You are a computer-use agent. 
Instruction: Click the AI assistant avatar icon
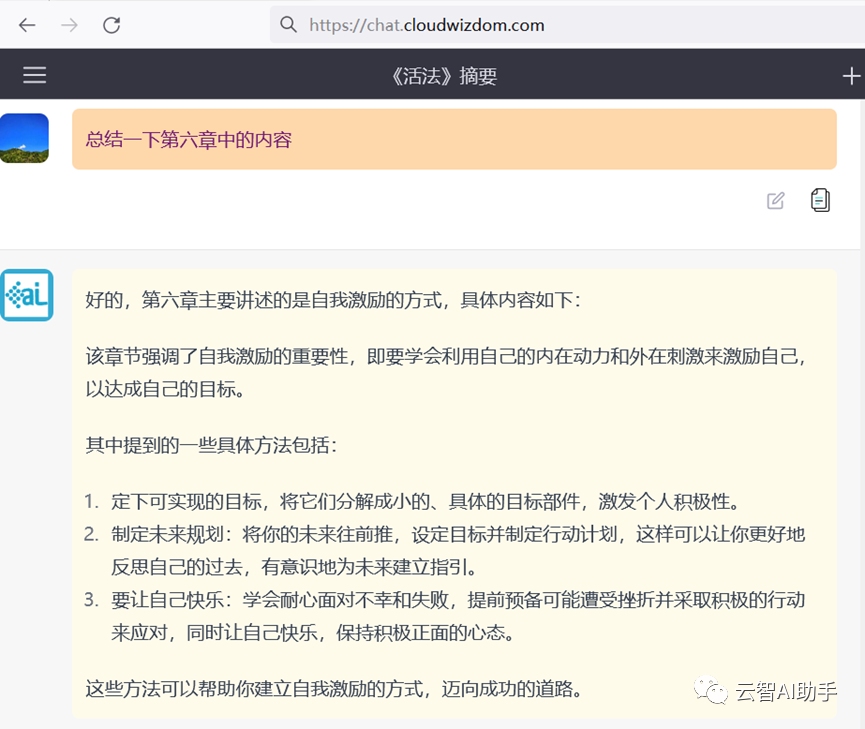tap(26, 295)
